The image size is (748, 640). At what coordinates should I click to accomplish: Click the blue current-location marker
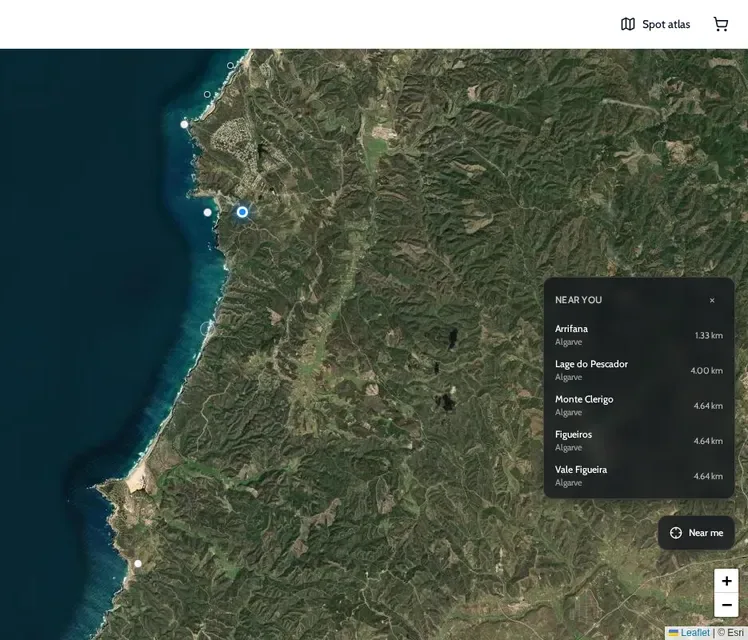(x=242, y=212)
